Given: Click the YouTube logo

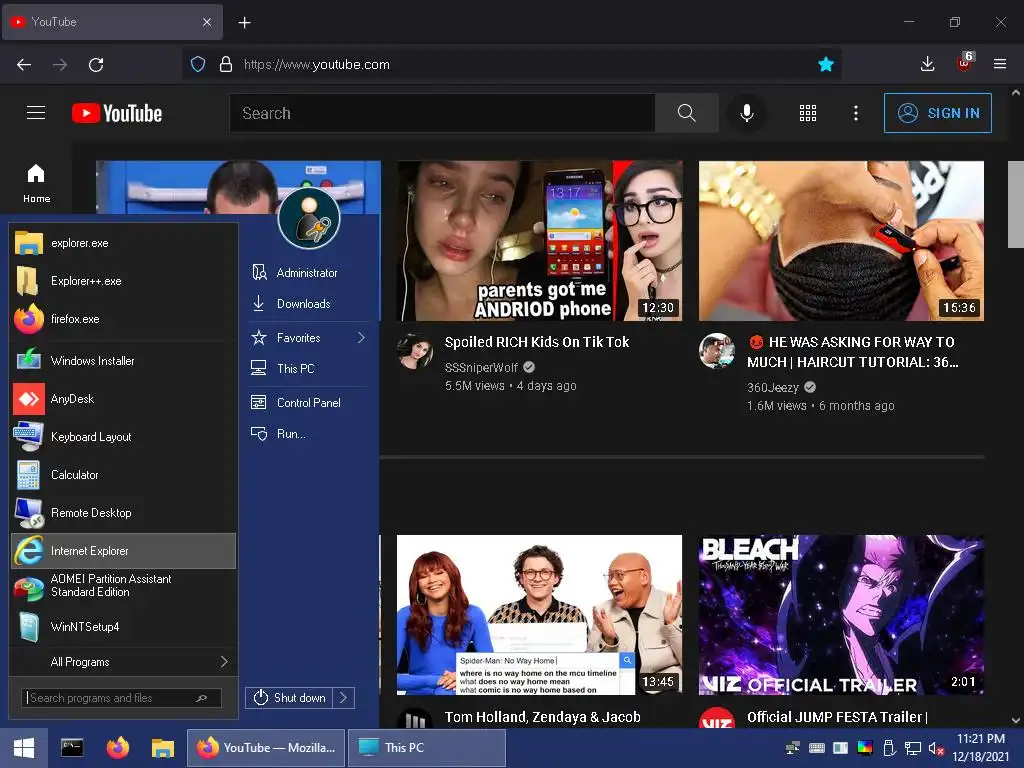Looking at the screenshot, I should (117, 113).
